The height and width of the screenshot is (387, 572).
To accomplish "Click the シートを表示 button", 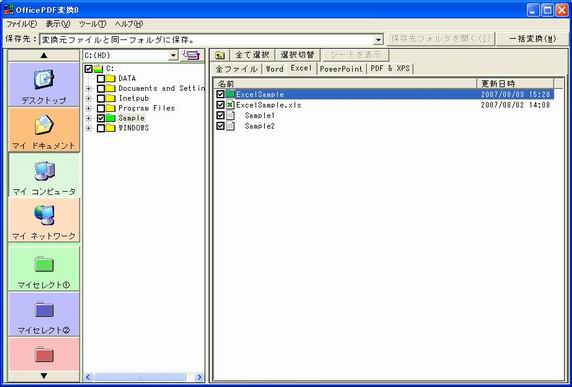I will 356,55.
